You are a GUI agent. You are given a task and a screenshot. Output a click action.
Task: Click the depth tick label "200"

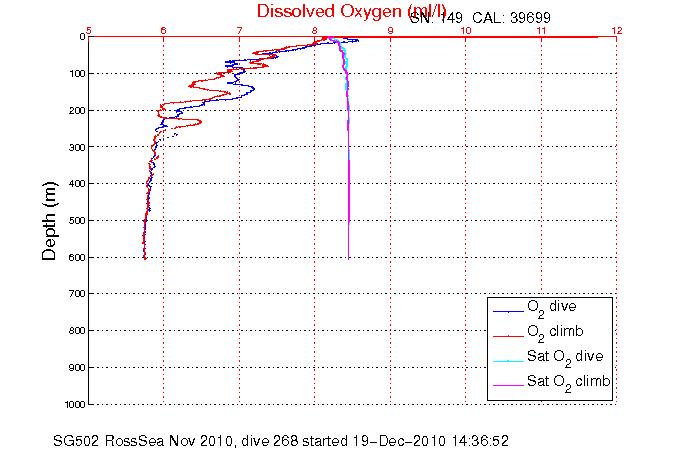(x=77, y=110)
